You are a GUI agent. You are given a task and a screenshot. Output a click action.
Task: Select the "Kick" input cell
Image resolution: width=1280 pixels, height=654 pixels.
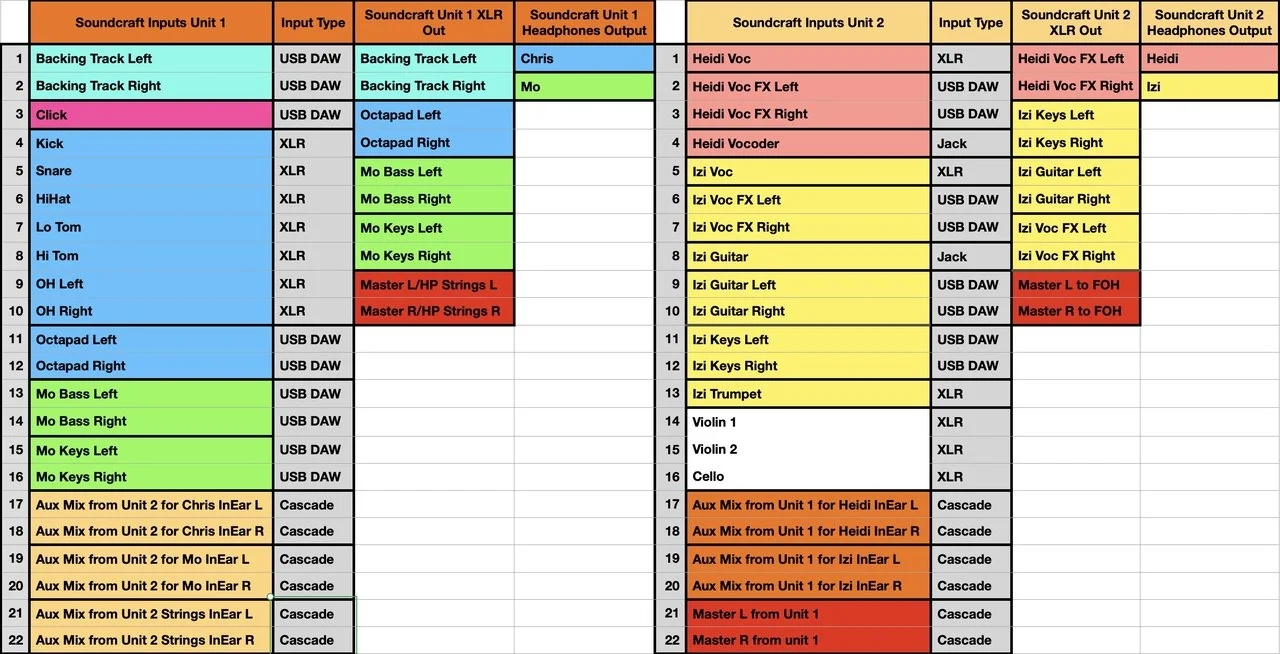pyautogui.click(x=151, y=143)
